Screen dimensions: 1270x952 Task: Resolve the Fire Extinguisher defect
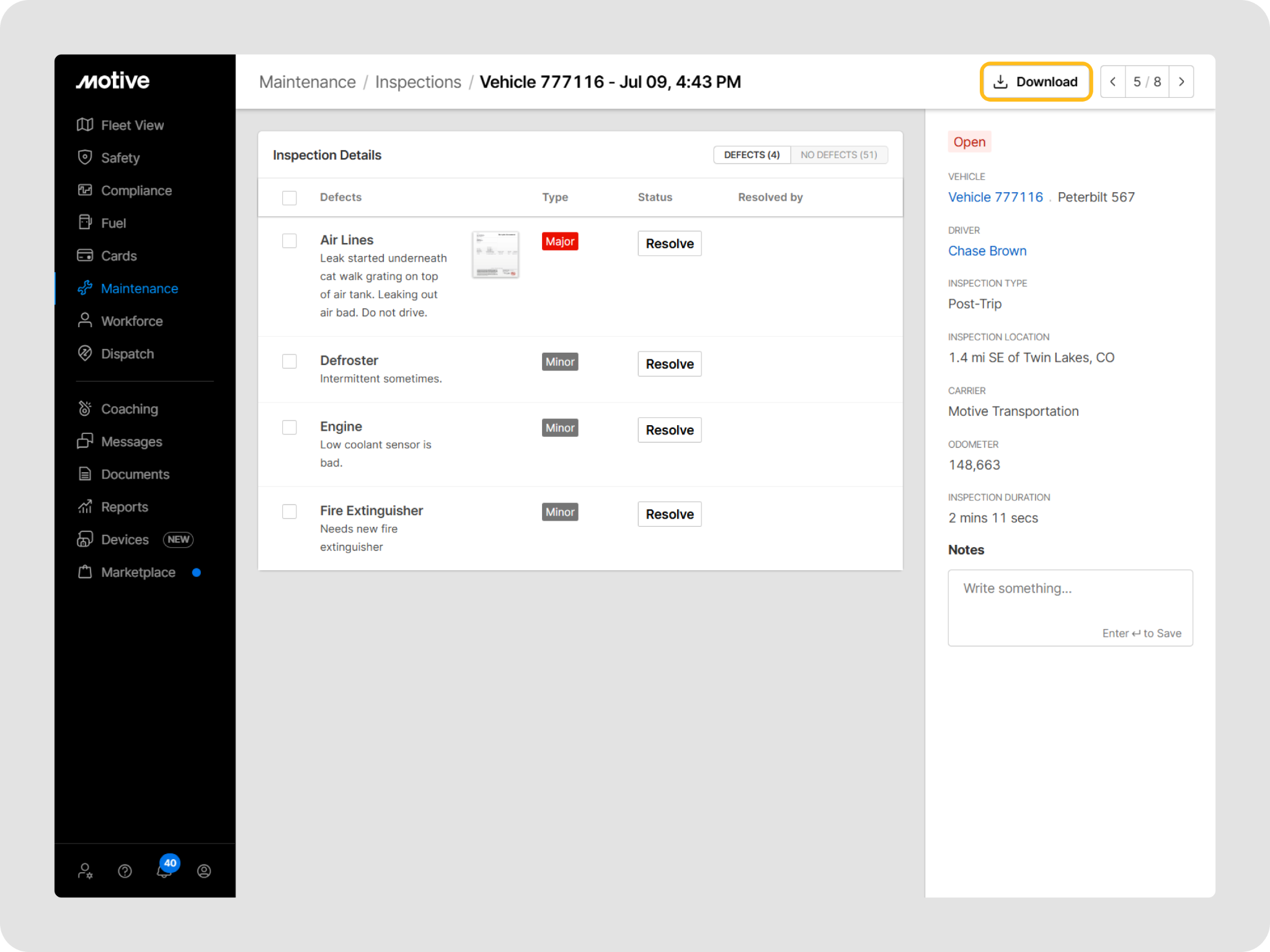[x=669, y=514]
